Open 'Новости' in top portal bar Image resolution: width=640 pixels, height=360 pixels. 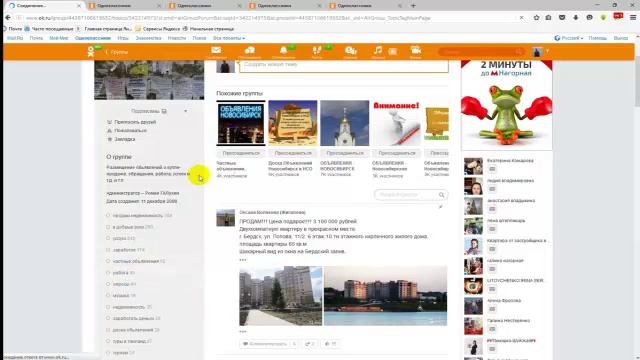coord(177,38)
